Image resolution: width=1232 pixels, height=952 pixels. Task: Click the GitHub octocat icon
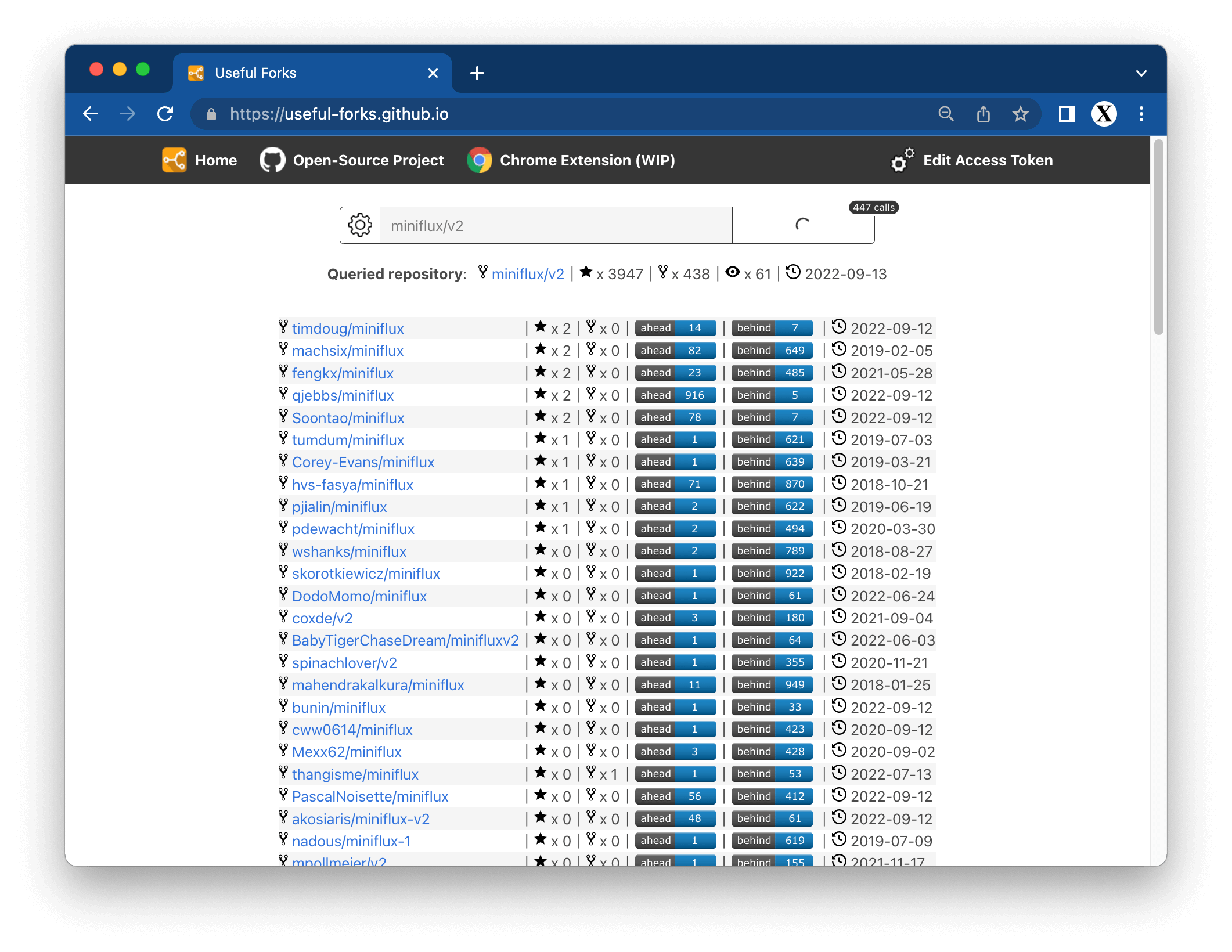[272, 160]
